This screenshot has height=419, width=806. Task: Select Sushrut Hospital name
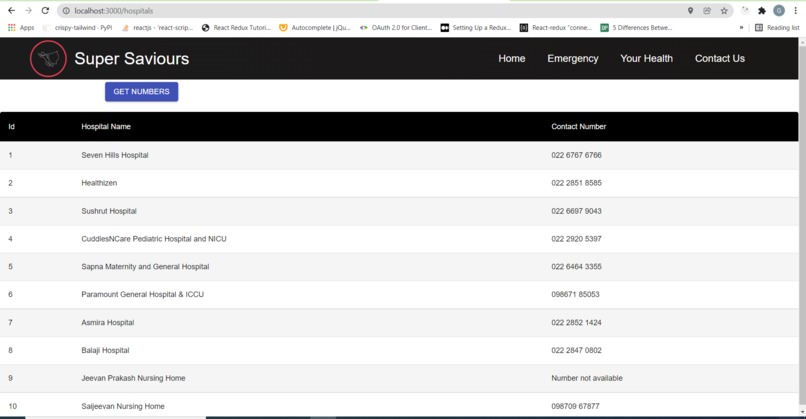coord(108,211)
